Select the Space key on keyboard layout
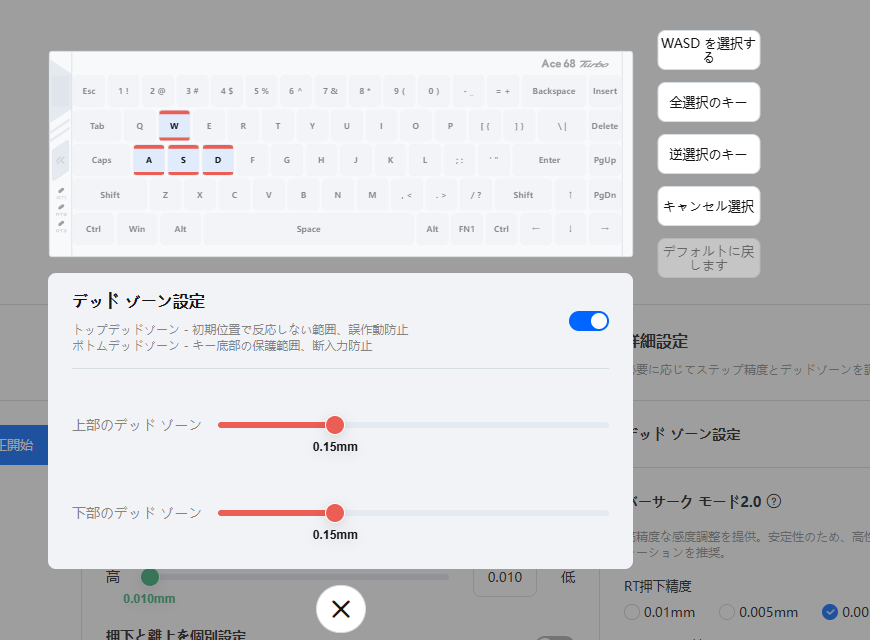Image resolution: width=870 pixels, height=640 pixels. pyautogui.click(x=308, y=229)
